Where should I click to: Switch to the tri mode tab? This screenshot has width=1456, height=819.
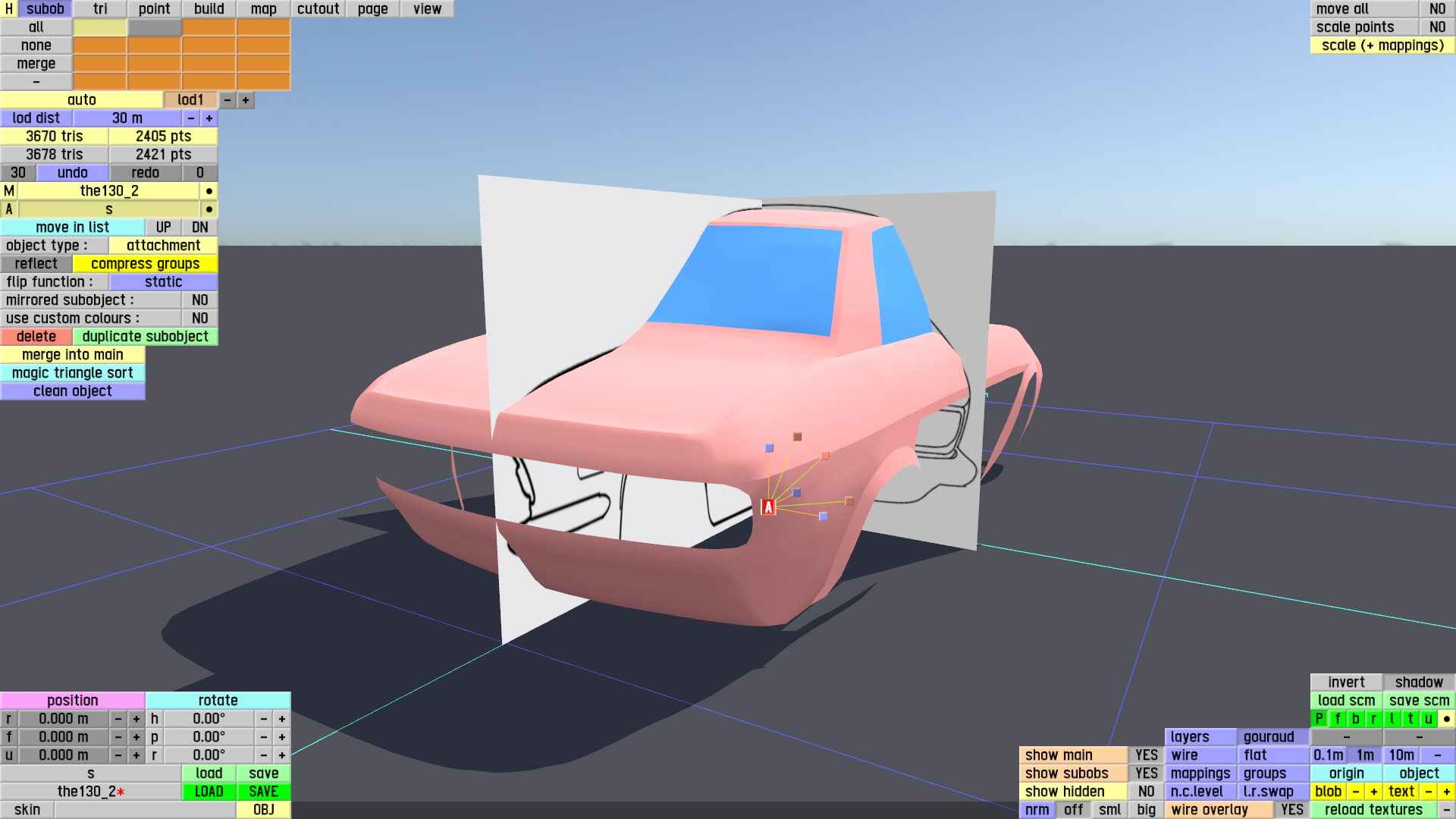pyautogui.click(x=100, y=9)
